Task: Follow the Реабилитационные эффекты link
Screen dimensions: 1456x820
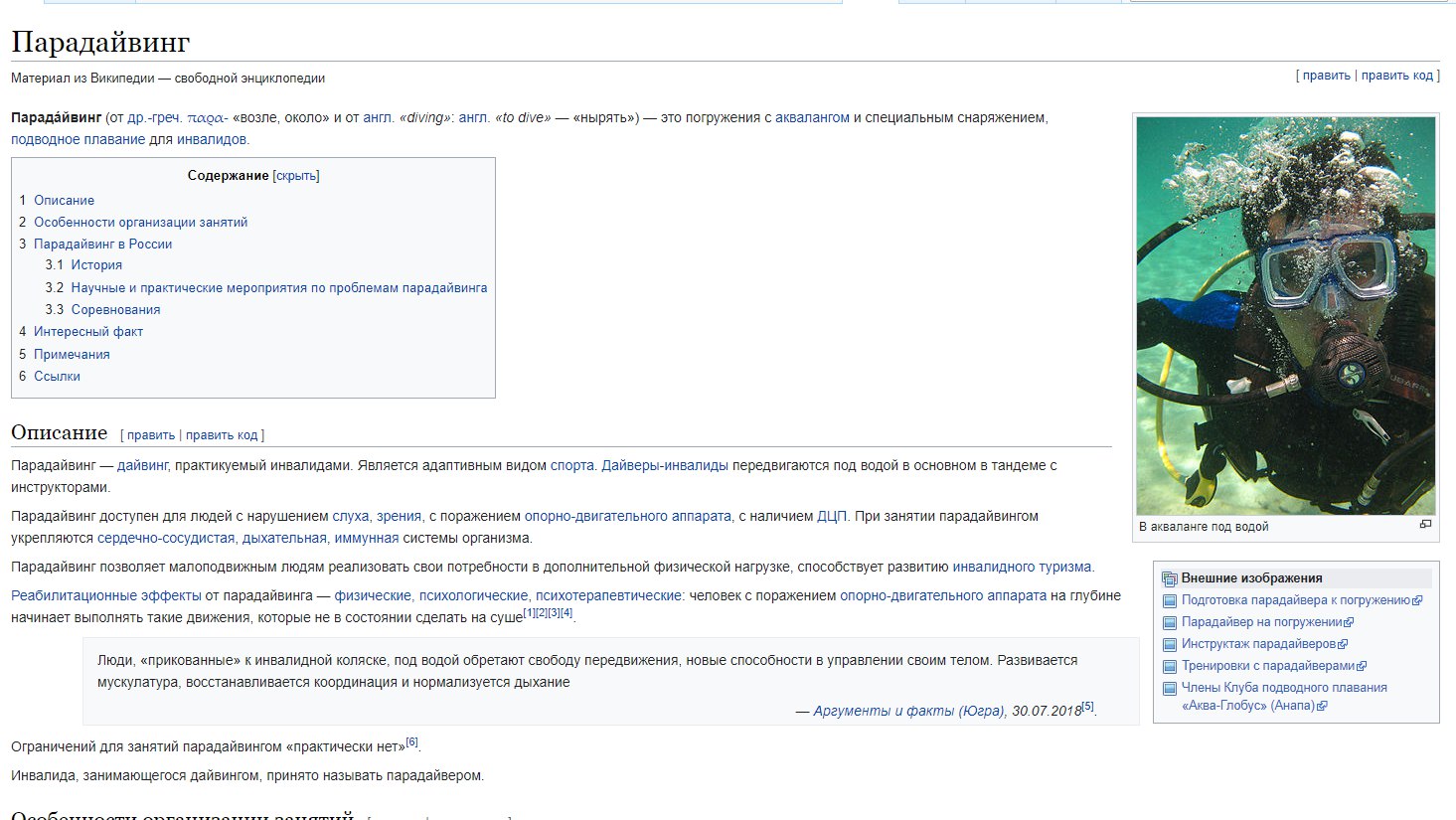Action: pyautogui.click(x=105, y=595)
